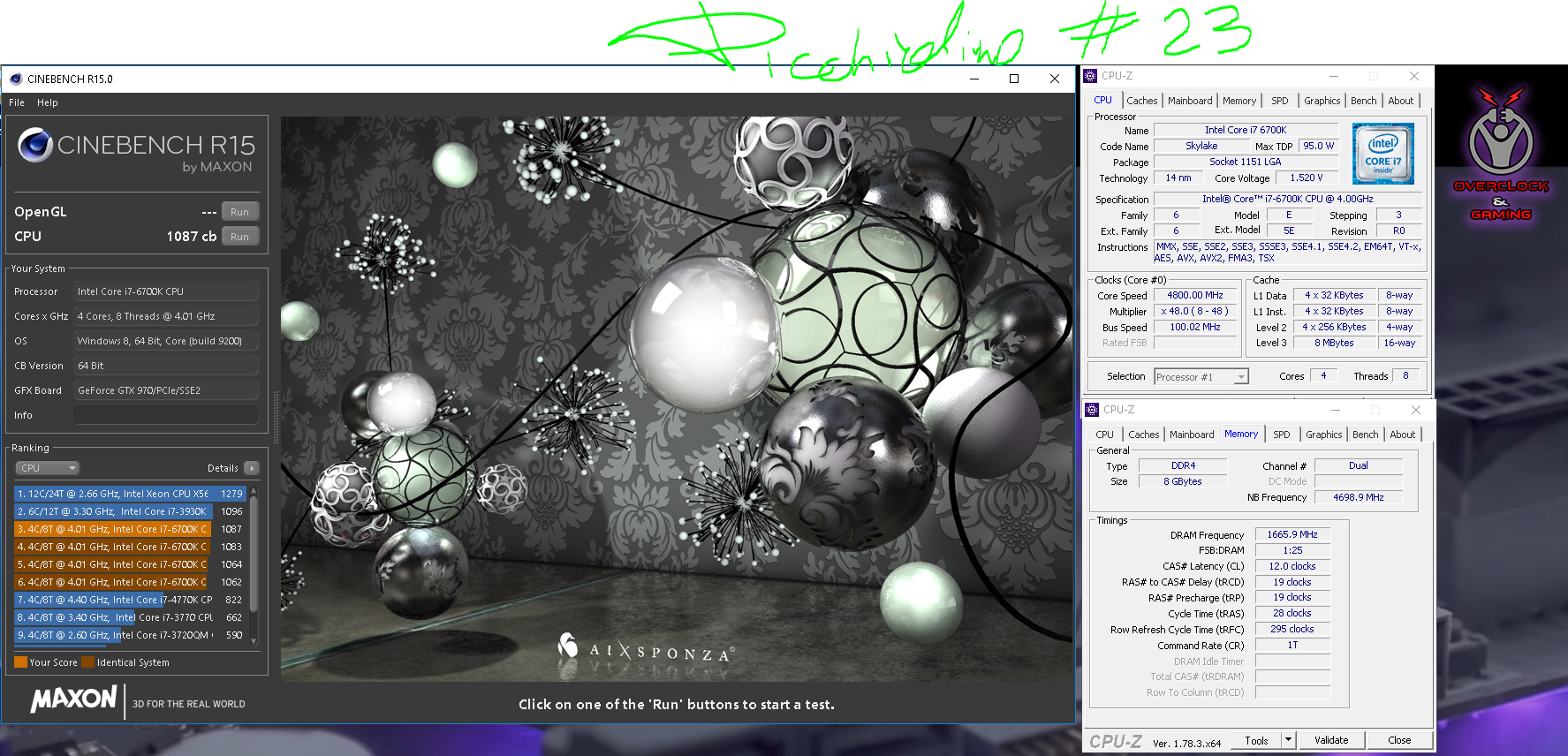
Task: Click the Level 3 cache value 8 MBytes
Action: [x=1333, y=344]
